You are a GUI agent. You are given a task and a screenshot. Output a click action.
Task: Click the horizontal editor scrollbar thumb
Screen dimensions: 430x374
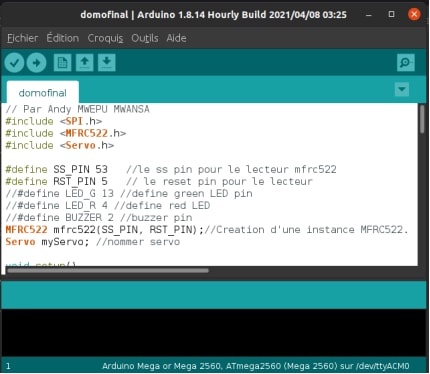(x=108, y=270)
